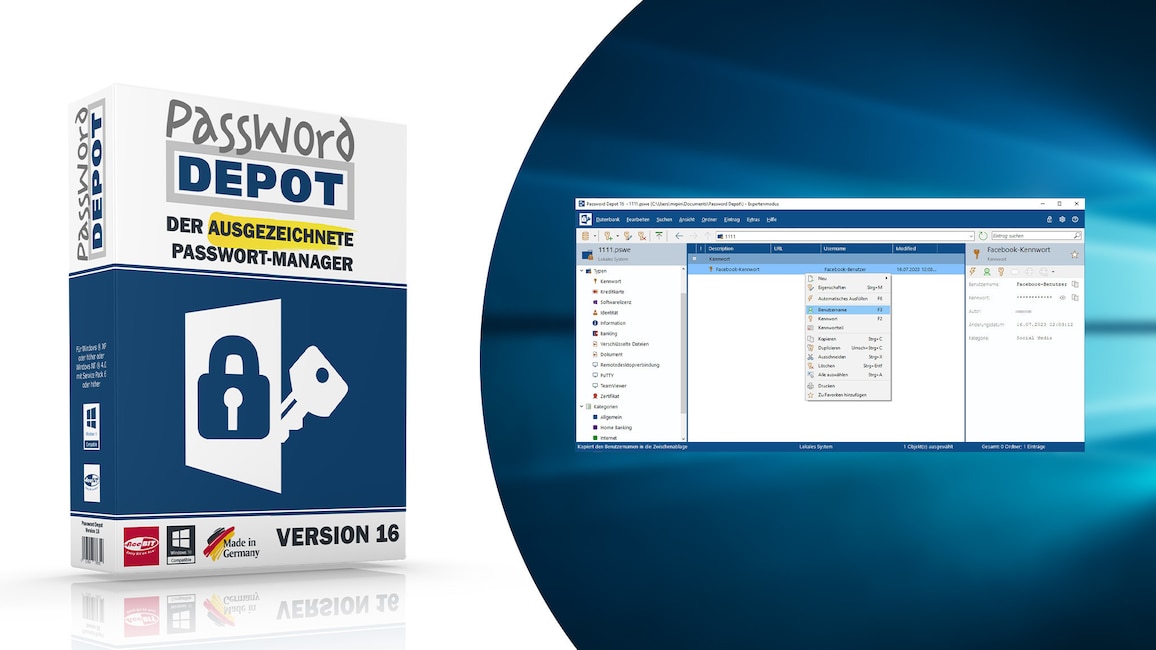Reveal password with the eye icon
1156x650 pixels.
(x=1062, y=298)
